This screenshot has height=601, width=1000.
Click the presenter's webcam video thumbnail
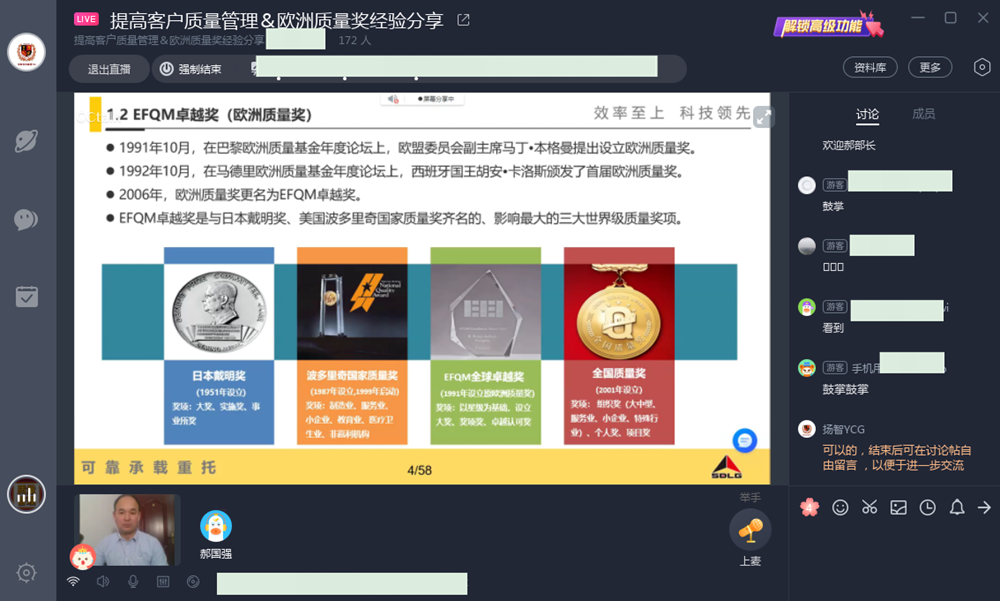[127, 530]
